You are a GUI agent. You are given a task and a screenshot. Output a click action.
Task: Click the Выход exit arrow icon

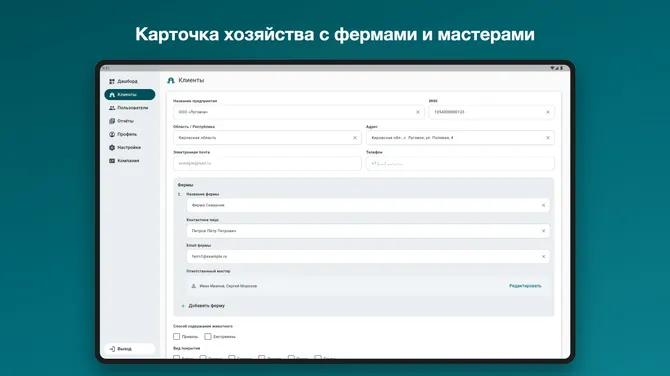click(x=112, y=349)
